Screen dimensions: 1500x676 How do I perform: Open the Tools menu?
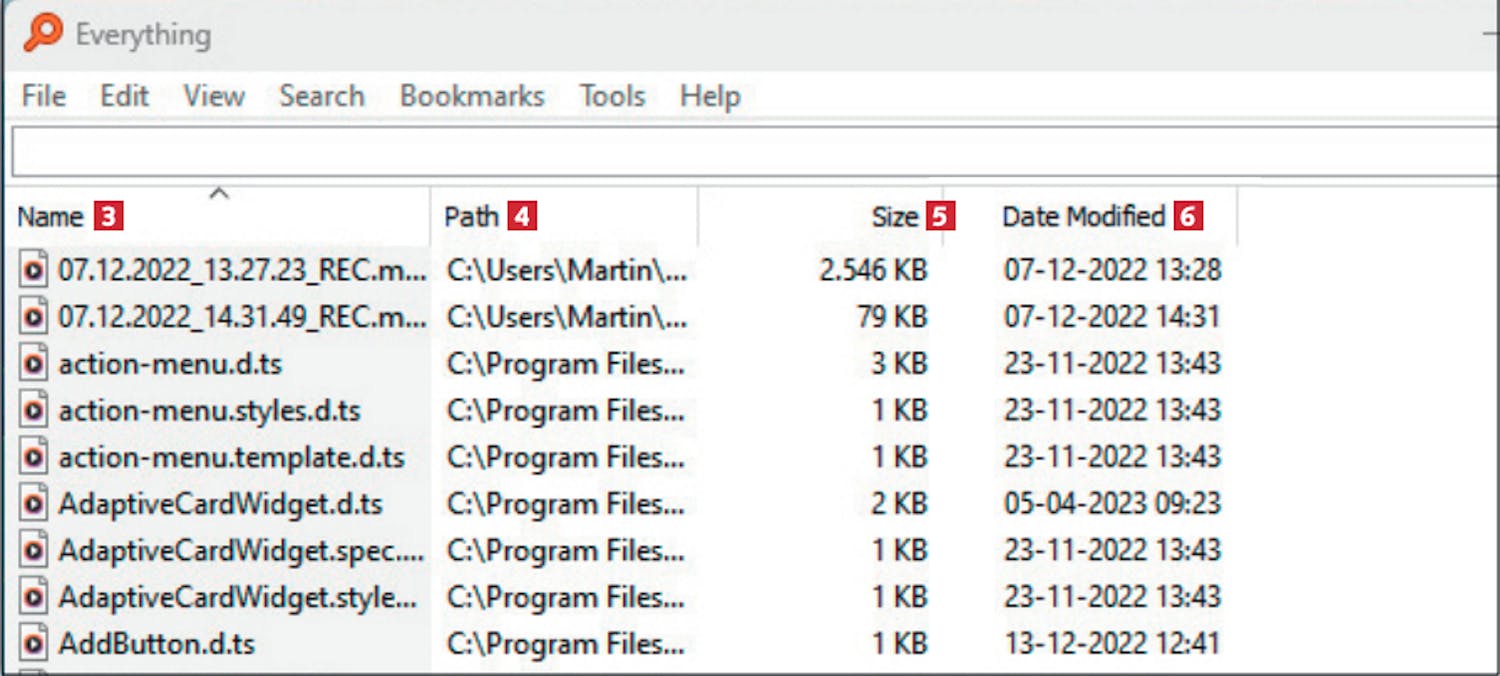(x=612, y=96)
